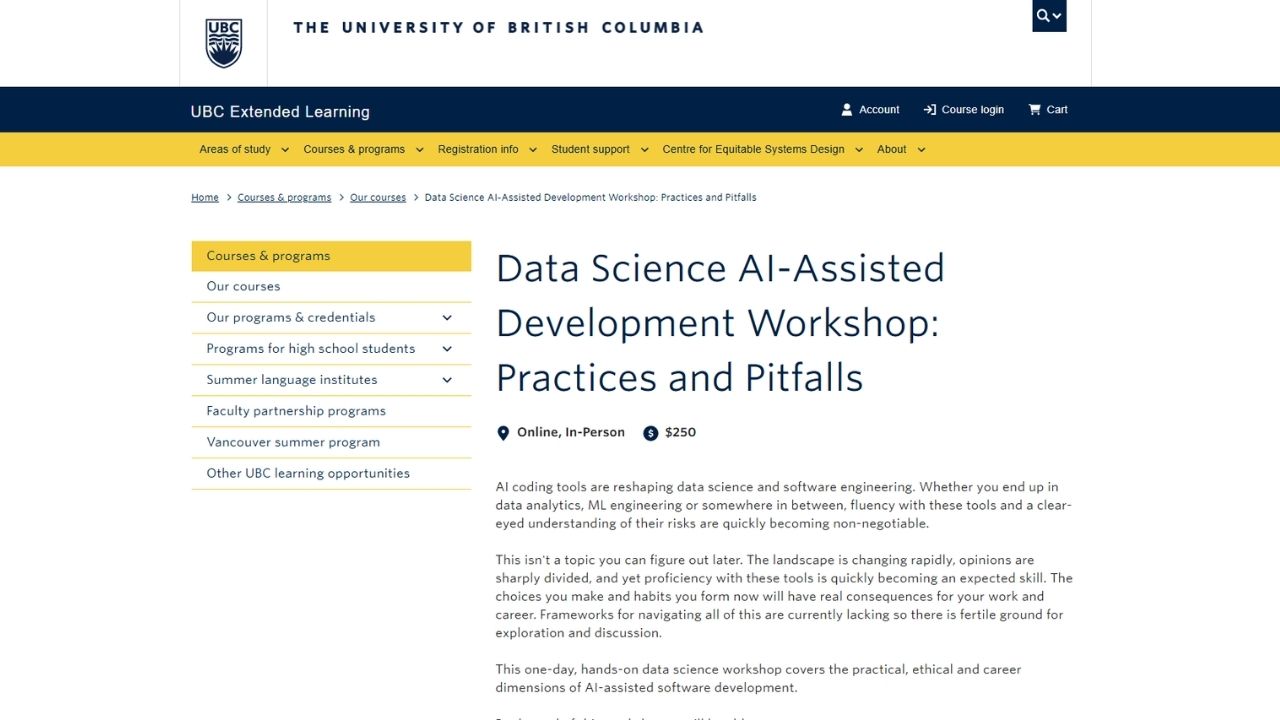Screen dimensions: 1280x720
Task: Expand Summer language institutes submenu
Action: [x=447, y=380]
